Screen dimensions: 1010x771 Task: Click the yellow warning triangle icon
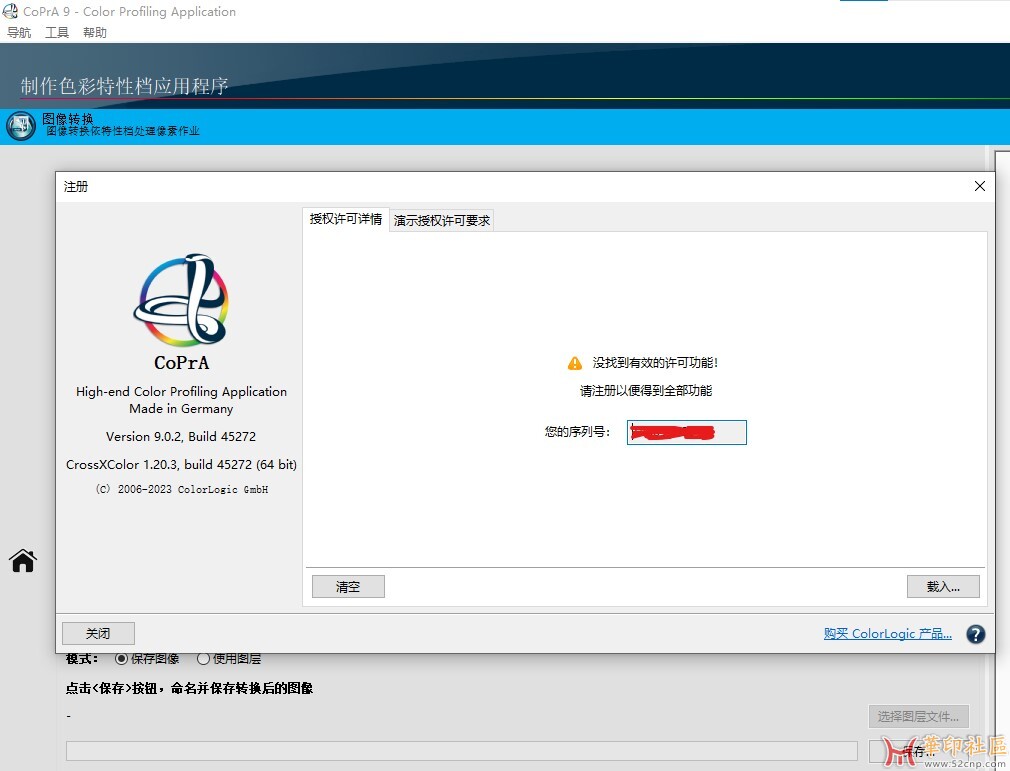(x=574, y=363)
